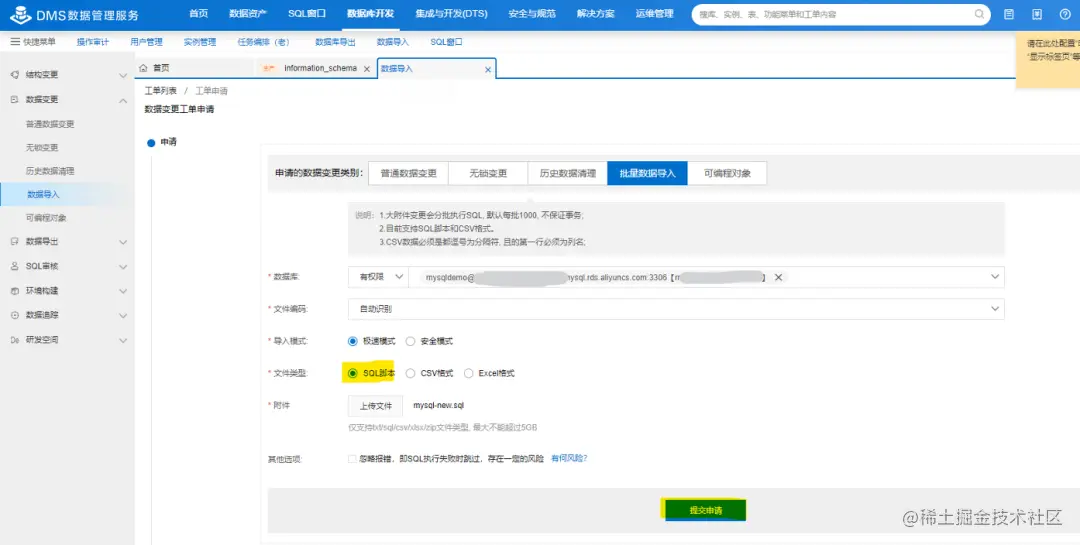Viewport: 1080px width, 545px height.
Task: Open the 运维管理 top menu
Action: coord(654,14)
